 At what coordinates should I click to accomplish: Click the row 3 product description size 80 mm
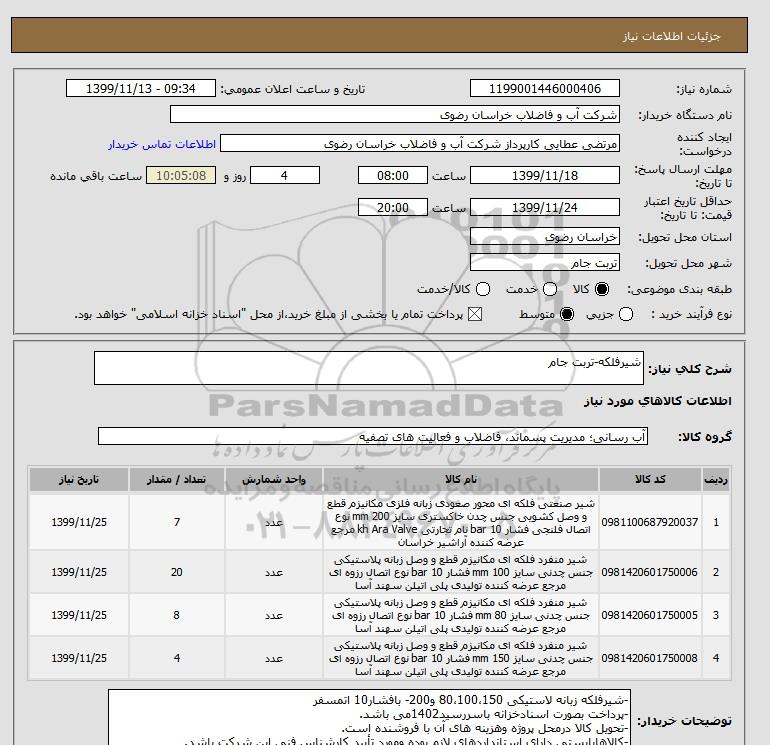point(461,615)
